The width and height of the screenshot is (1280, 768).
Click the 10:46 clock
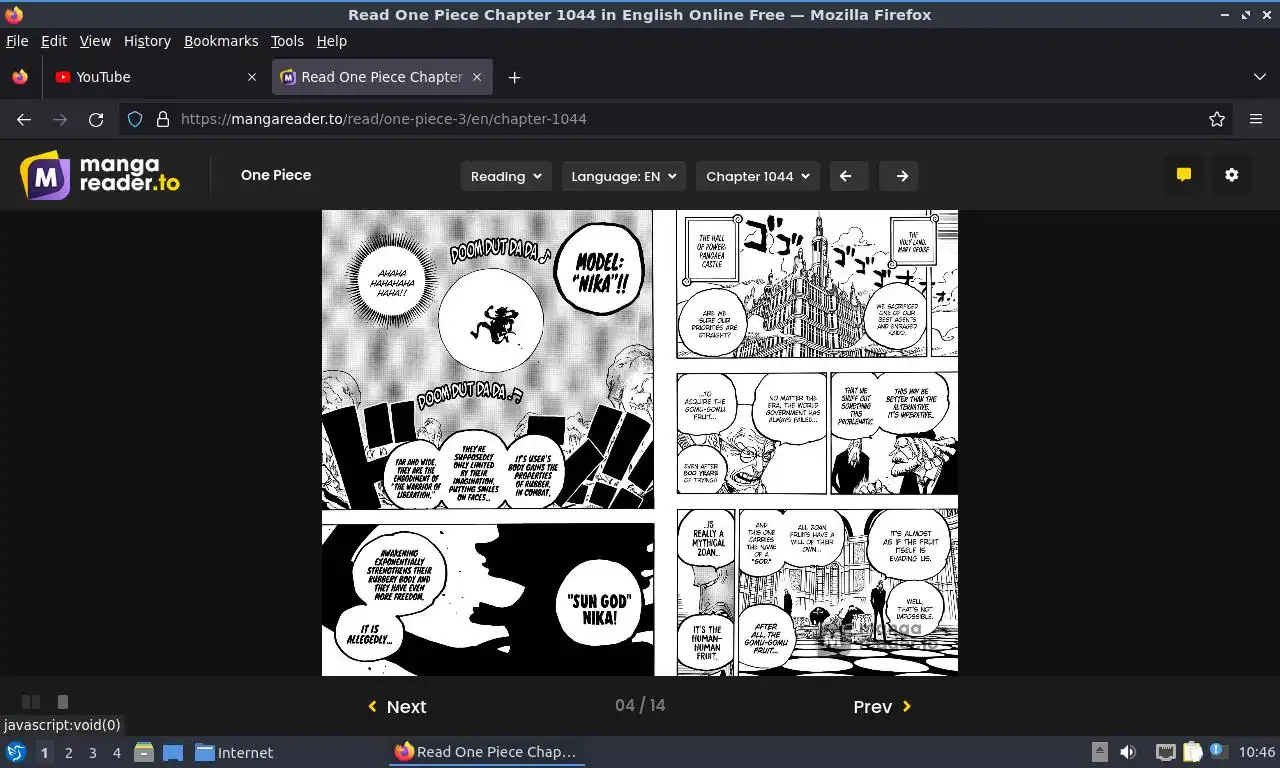pos(1257,752)
